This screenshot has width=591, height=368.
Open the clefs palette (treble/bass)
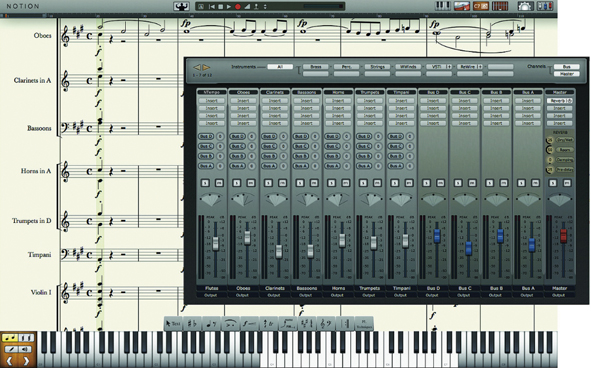[x=326, y=324]
